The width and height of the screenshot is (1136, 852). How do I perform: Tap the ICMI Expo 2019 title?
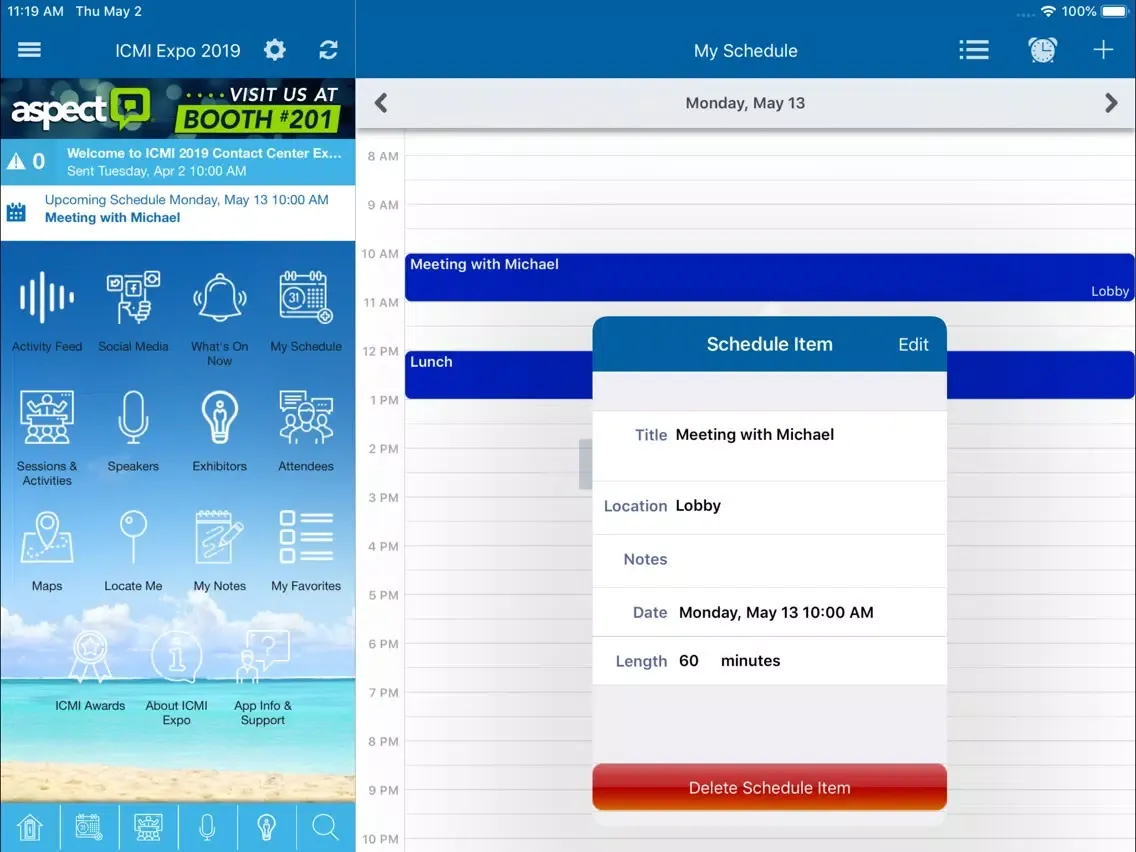pos(178,51)
